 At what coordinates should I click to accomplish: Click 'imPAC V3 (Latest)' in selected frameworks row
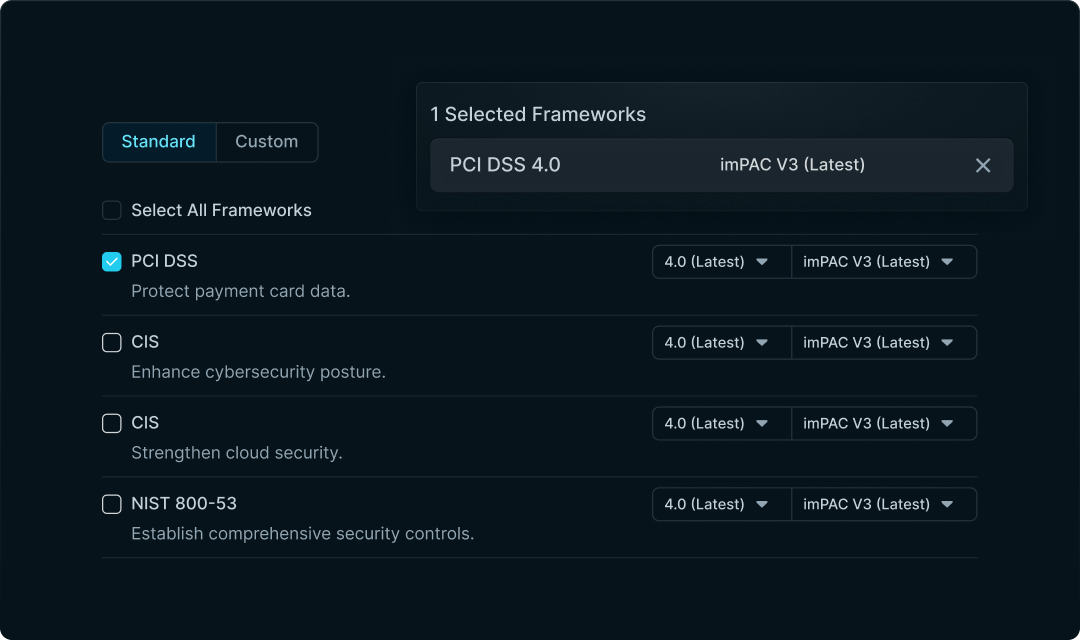click(792, 165)
